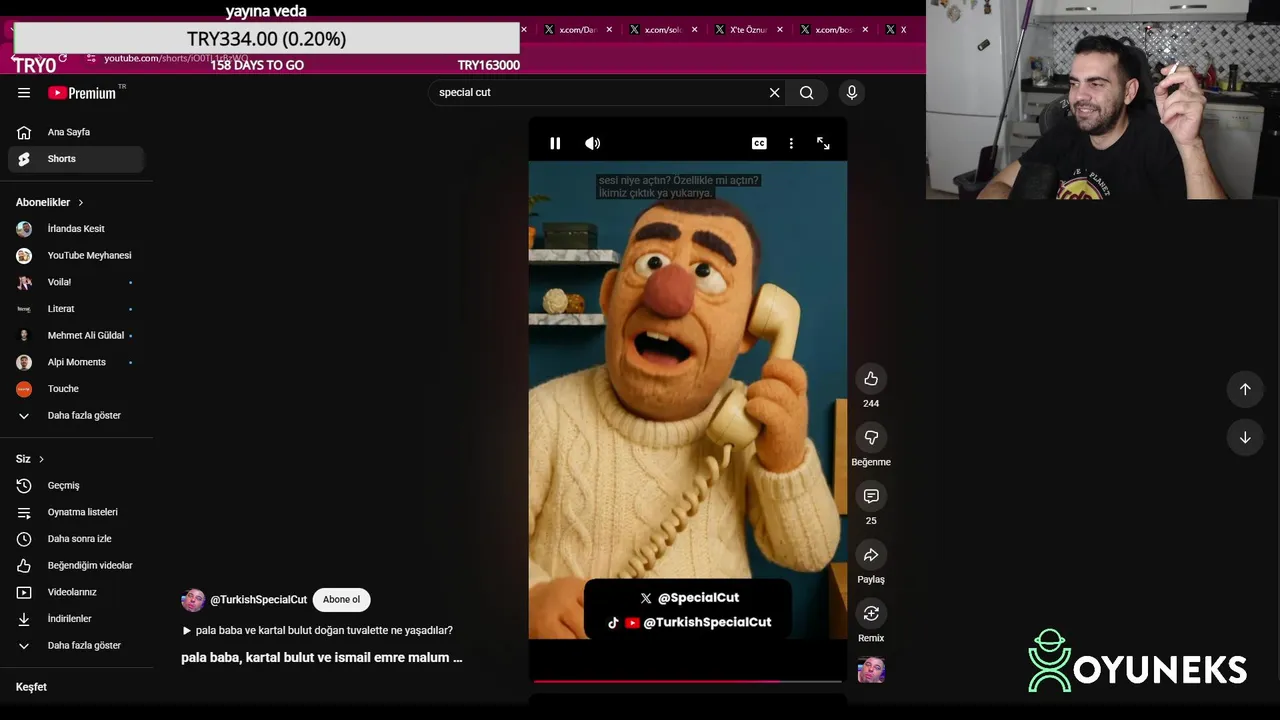
Task: Expand the Siz section chevron
Action: [41, 459]
